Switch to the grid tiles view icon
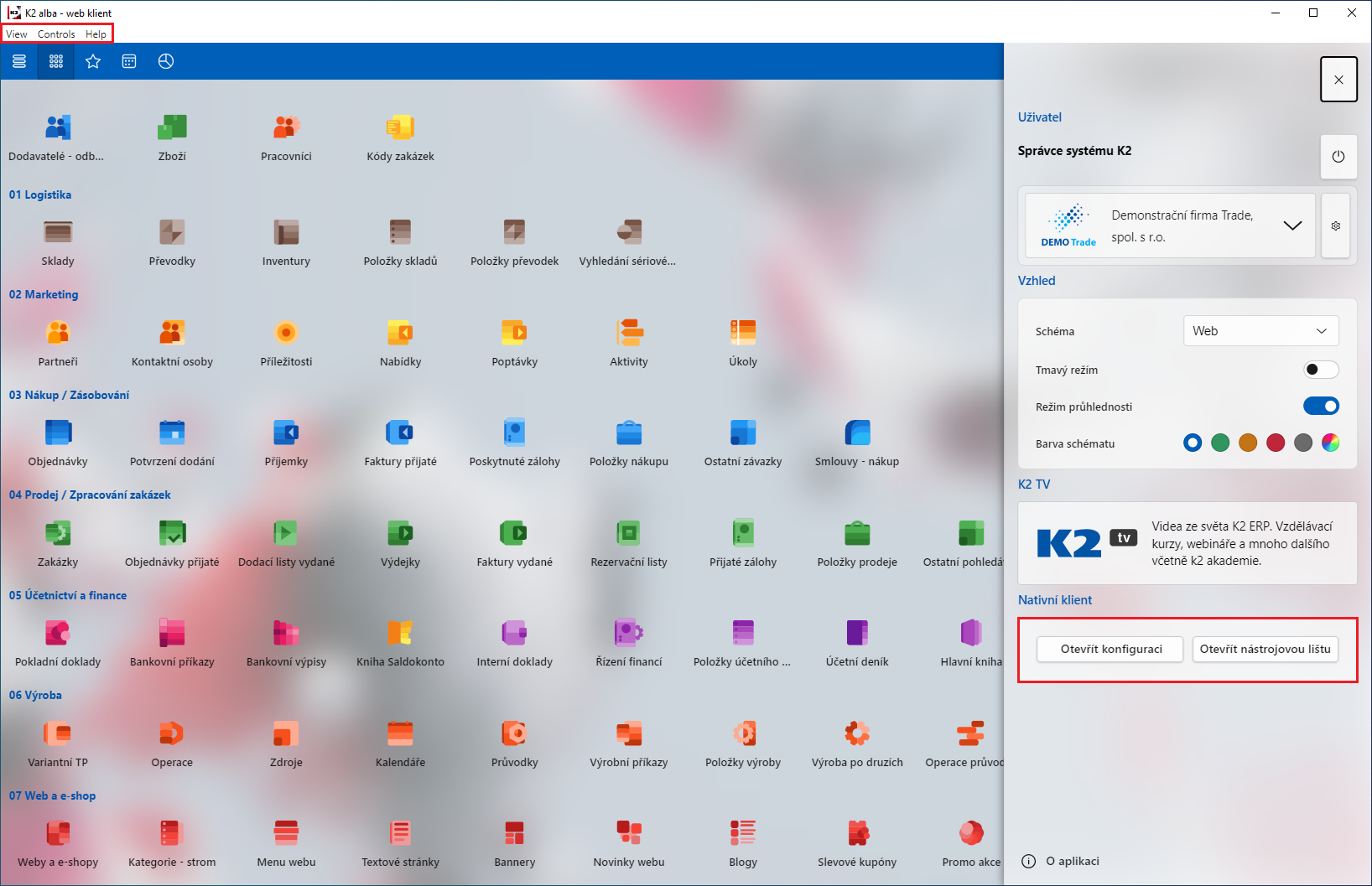The height and width of the screenshot is (886, 1372). pos(56,61)
